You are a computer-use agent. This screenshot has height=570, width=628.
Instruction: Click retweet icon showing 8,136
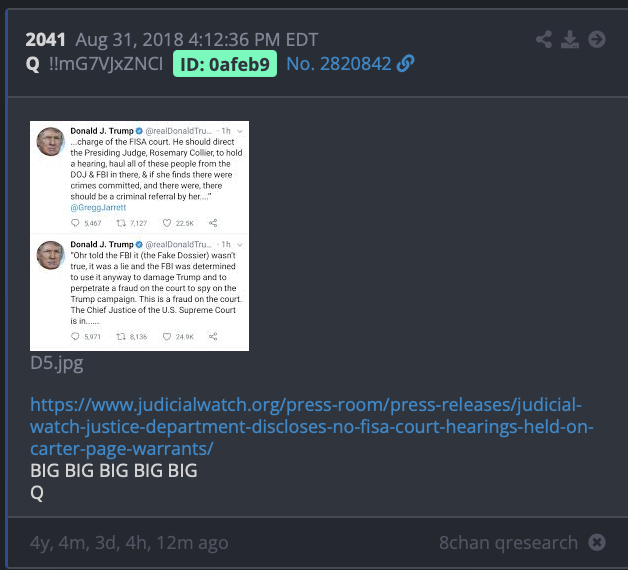[121, 336]
